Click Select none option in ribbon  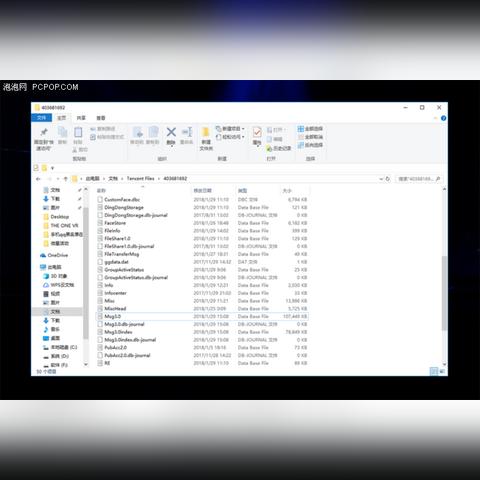tap(310, 137)
